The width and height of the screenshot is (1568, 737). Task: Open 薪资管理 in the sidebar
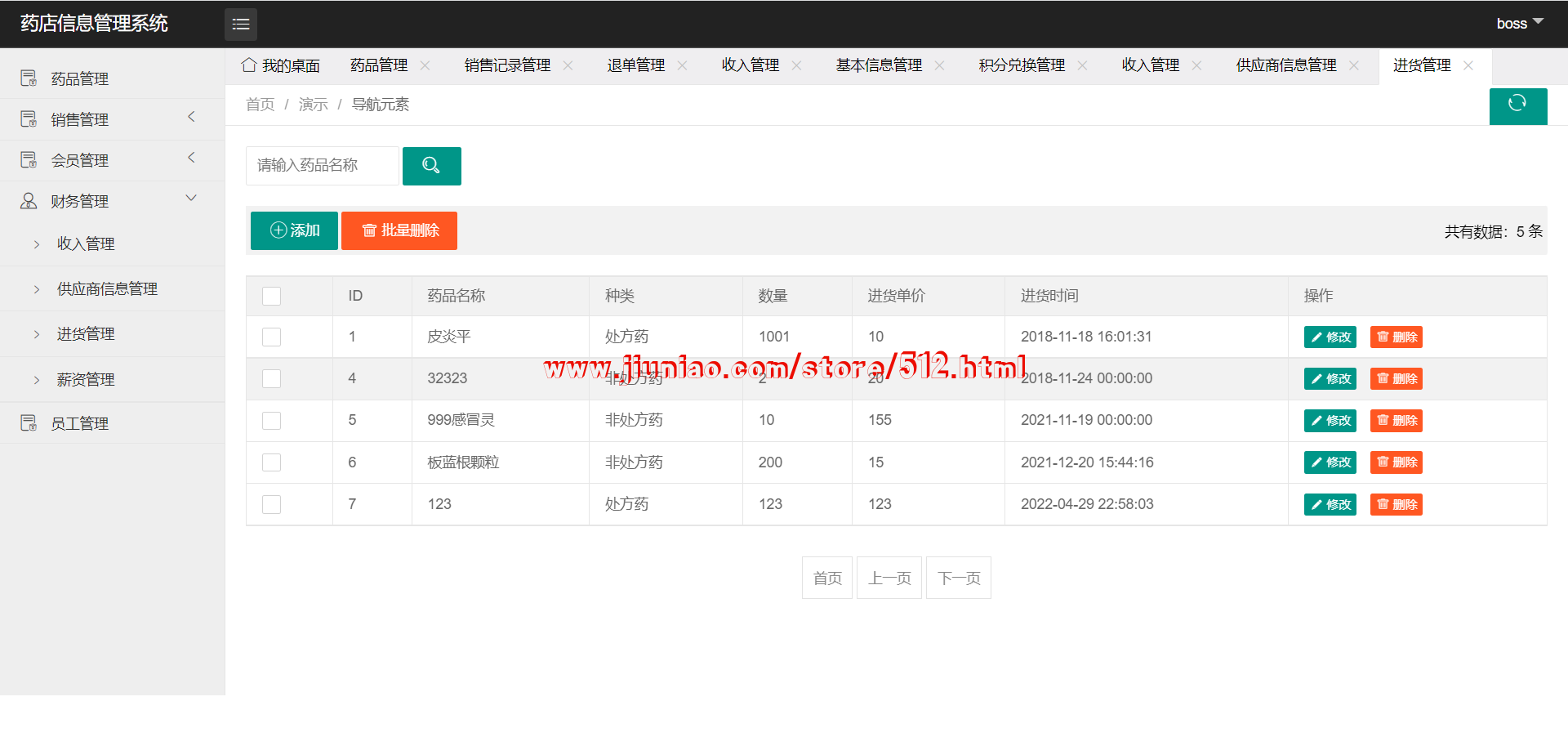86,379
